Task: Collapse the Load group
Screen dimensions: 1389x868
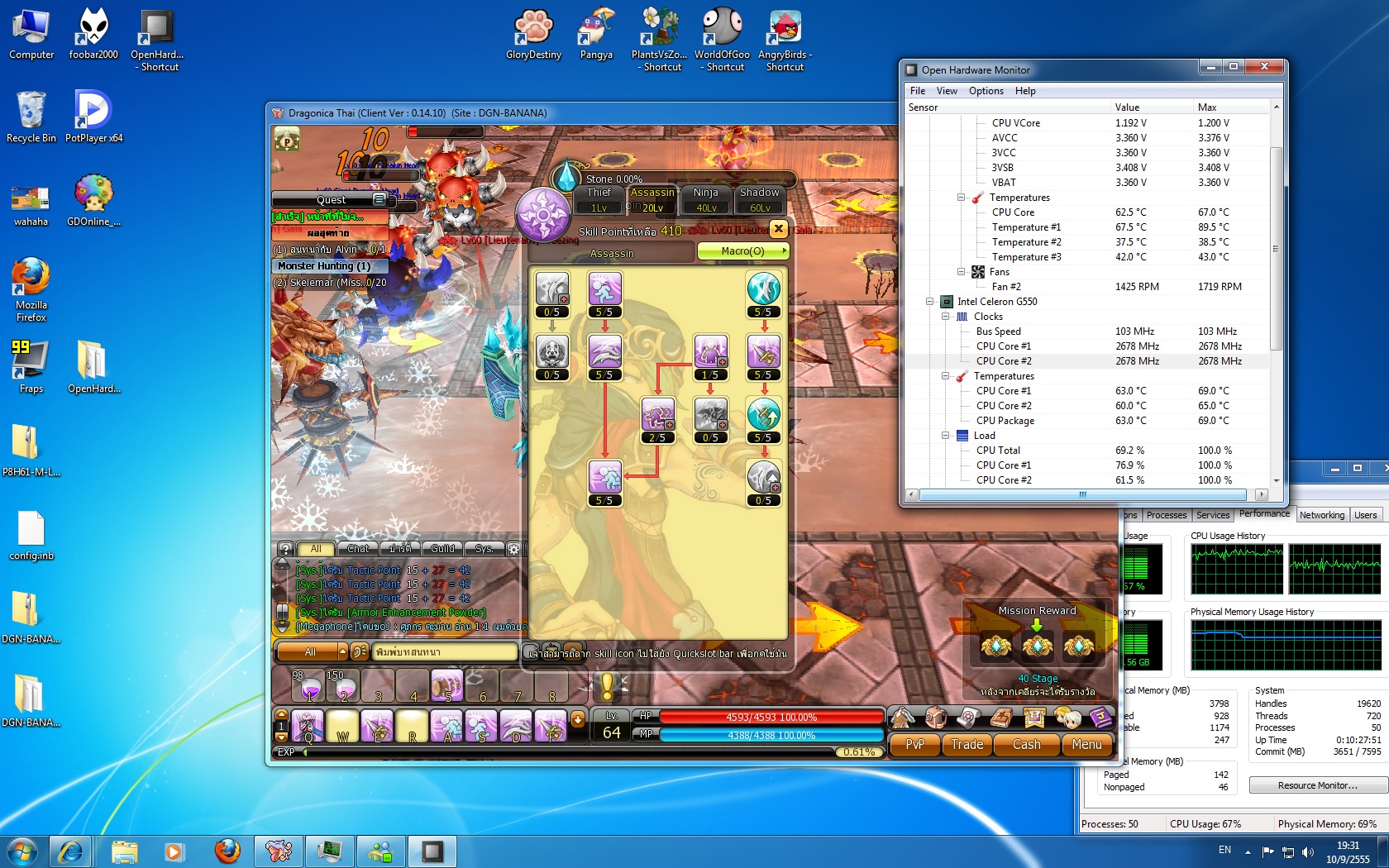Action: (x=945, y=436)
